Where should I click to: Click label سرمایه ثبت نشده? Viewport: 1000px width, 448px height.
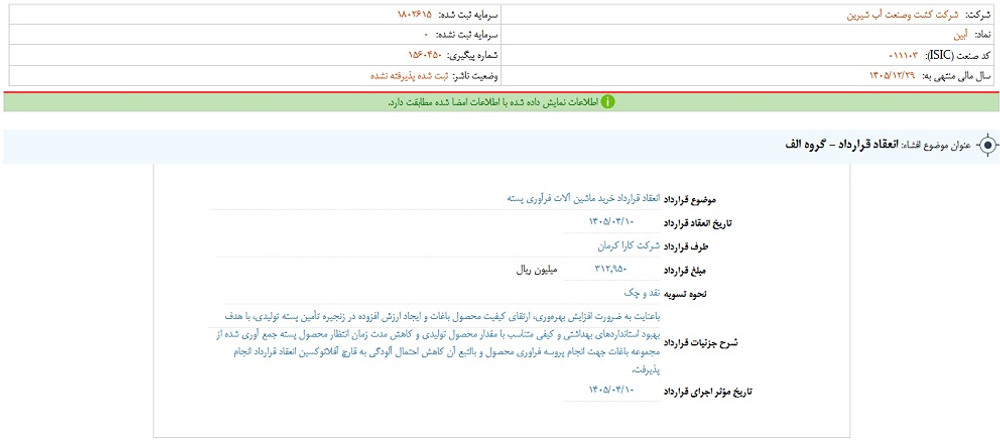point(467,34)
